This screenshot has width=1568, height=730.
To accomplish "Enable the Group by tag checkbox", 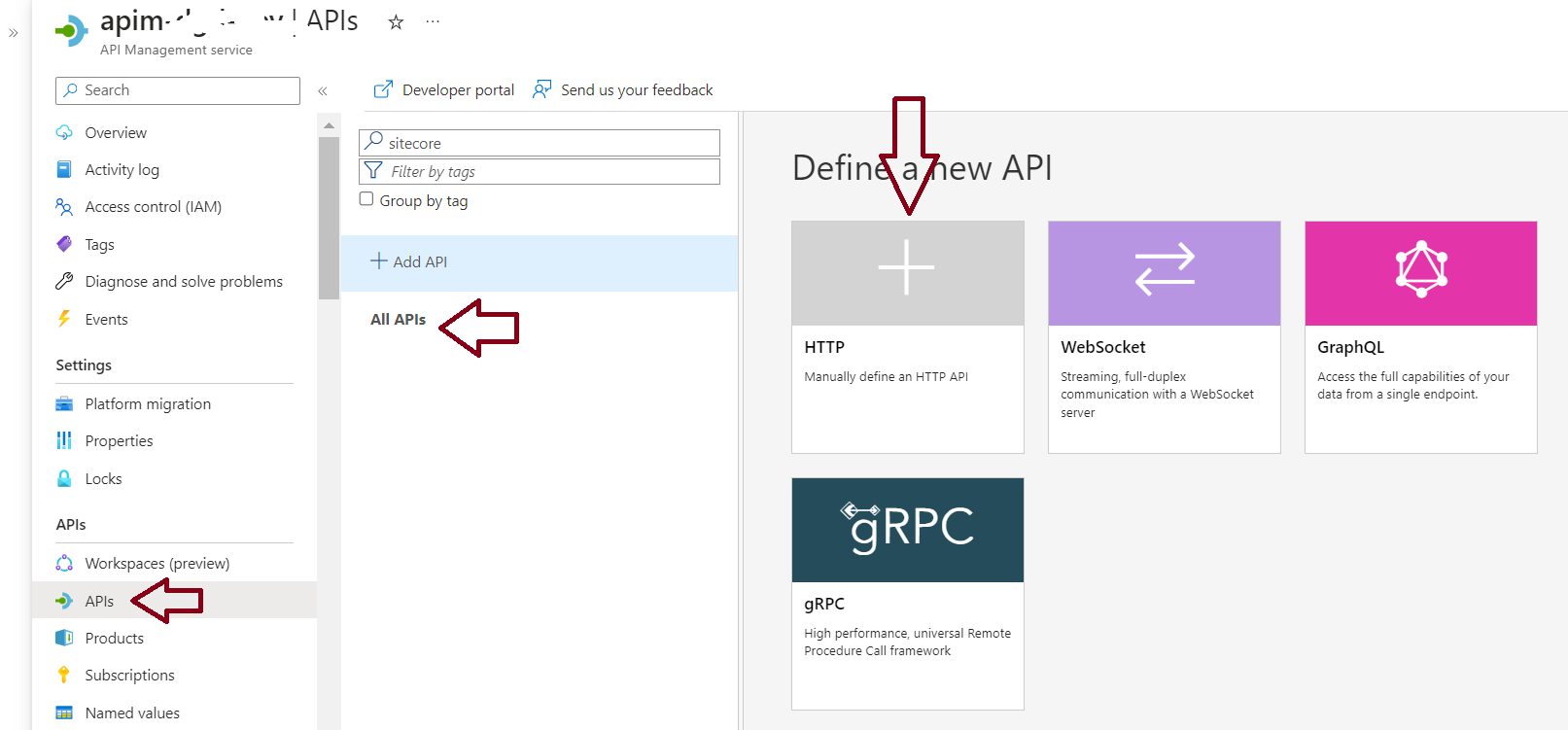I will pyautogui.click(x=366, y=199).
